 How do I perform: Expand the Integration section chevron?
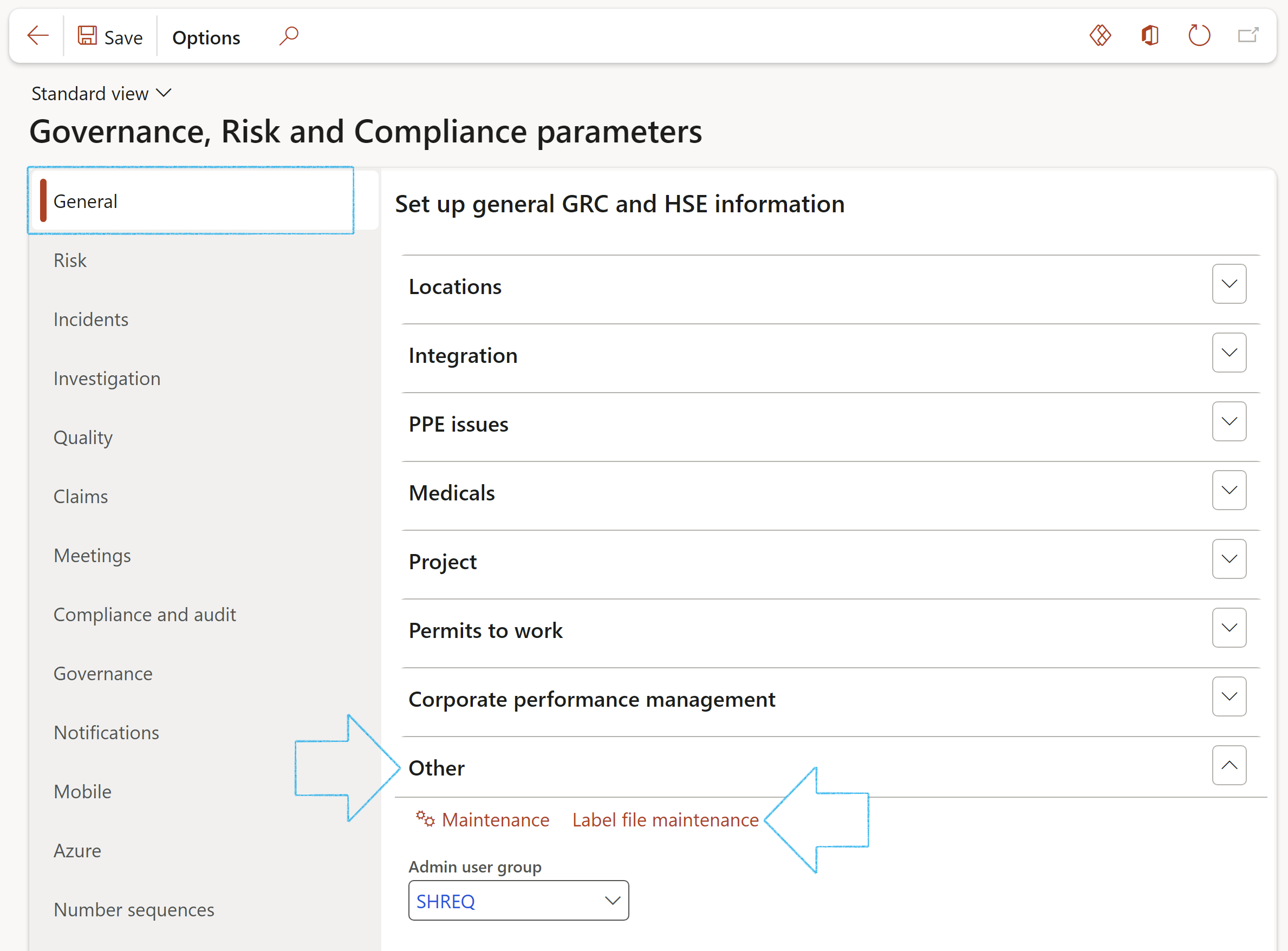[1229, 353]
